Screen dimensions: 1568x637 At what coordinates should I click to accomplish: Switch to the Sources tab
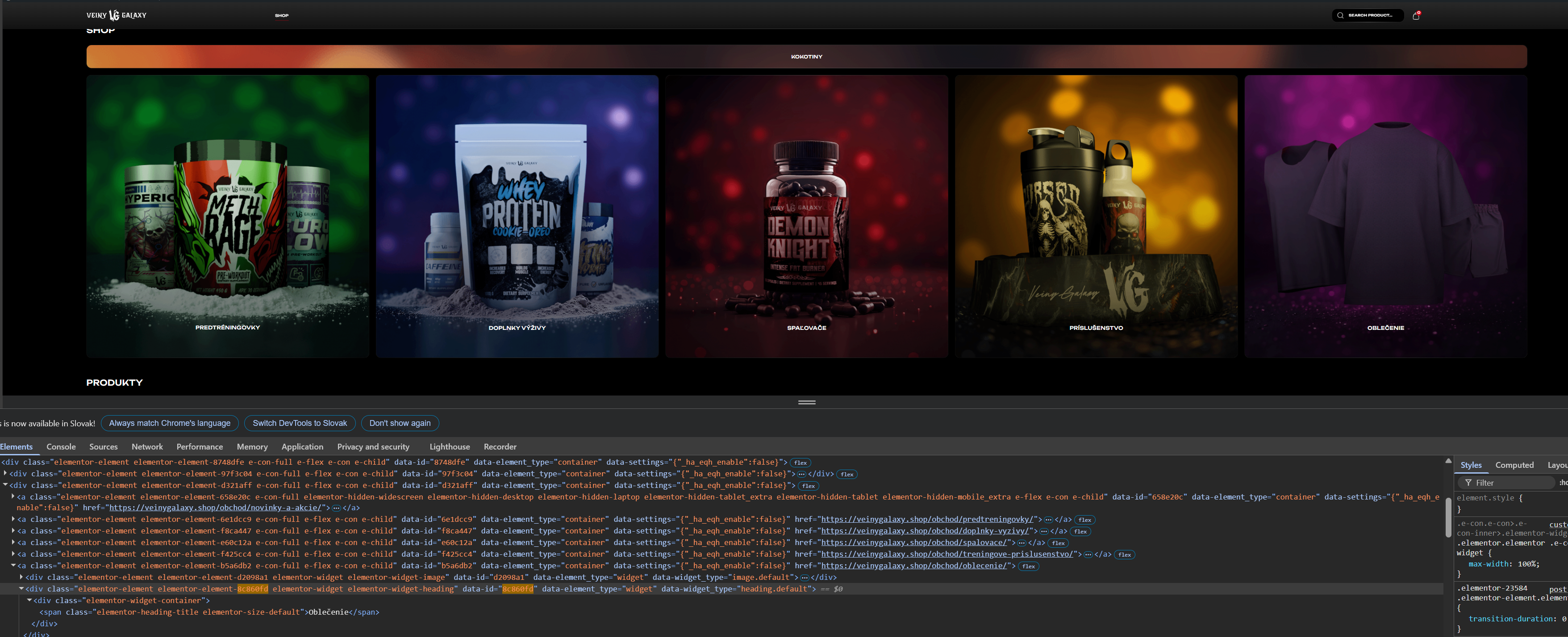[104, 446]
